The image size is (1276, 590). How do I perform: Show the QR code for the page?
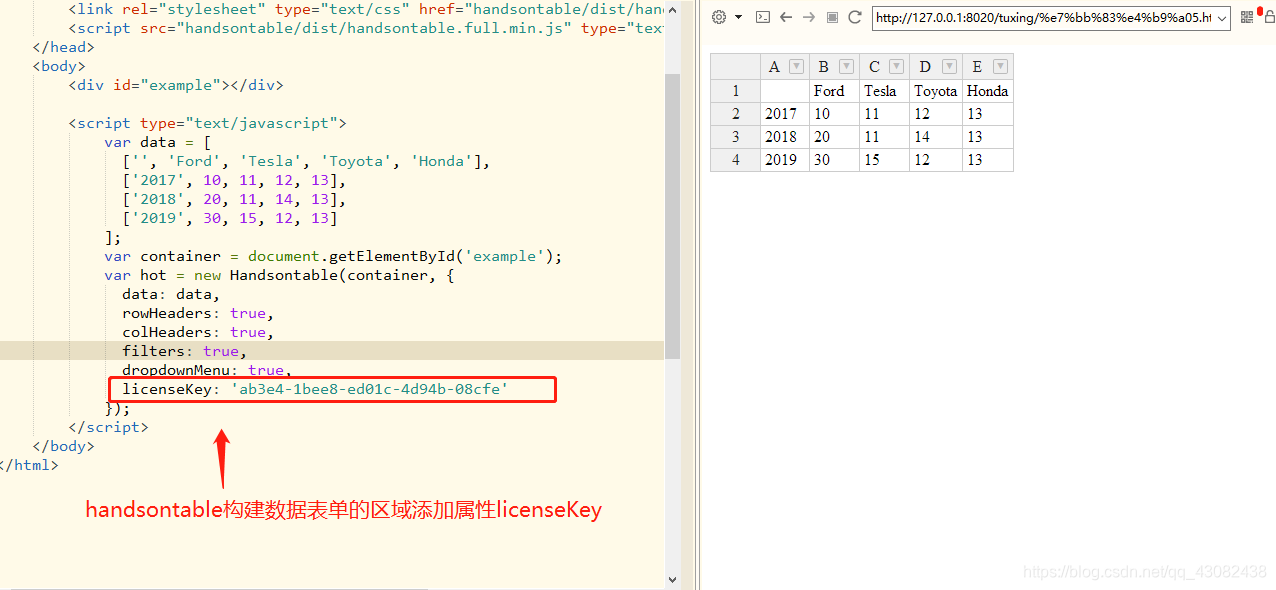tap(1246, 17)
